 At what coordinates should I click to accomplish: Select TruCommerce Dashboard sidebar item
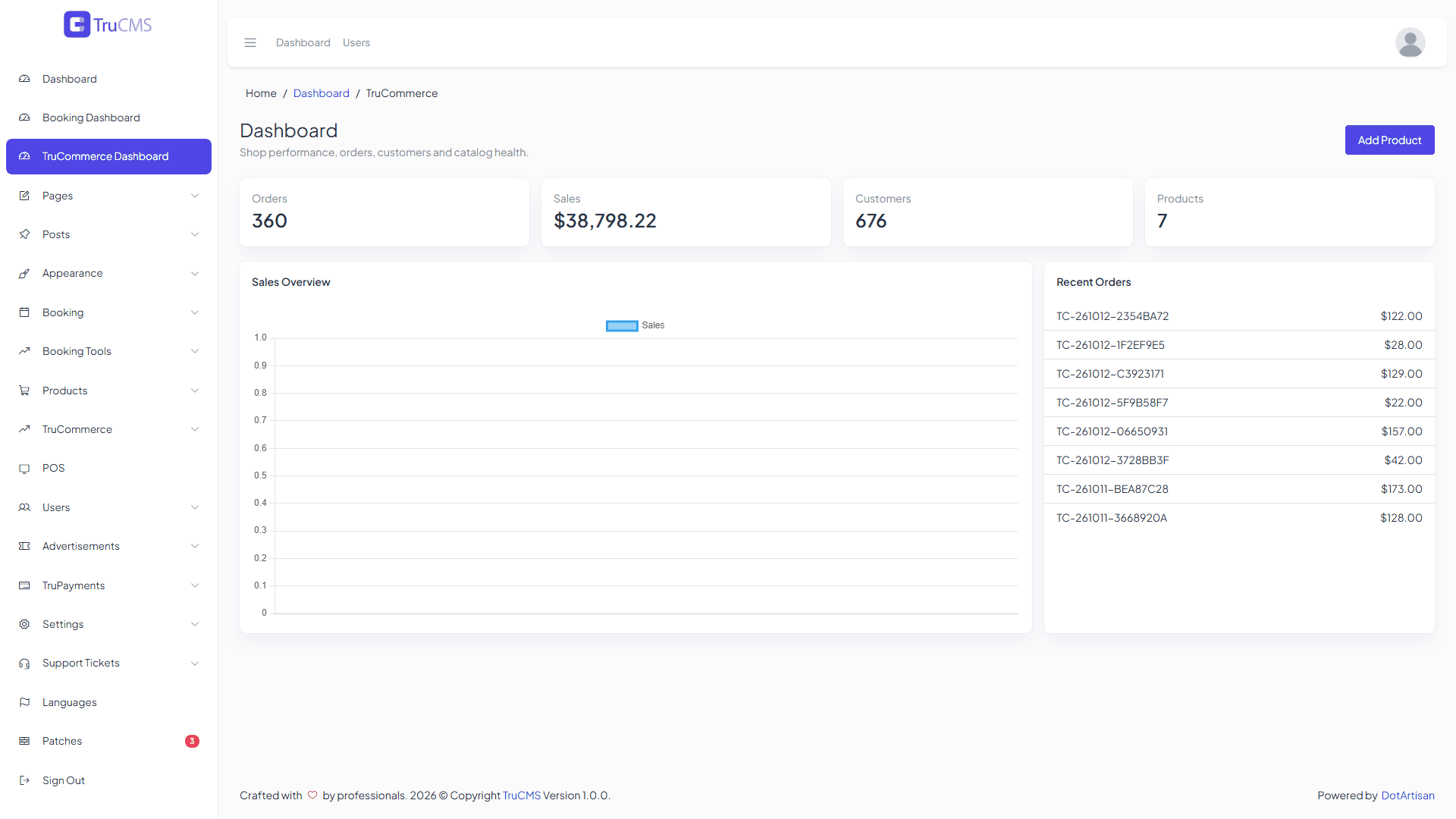tap(108, 156)
